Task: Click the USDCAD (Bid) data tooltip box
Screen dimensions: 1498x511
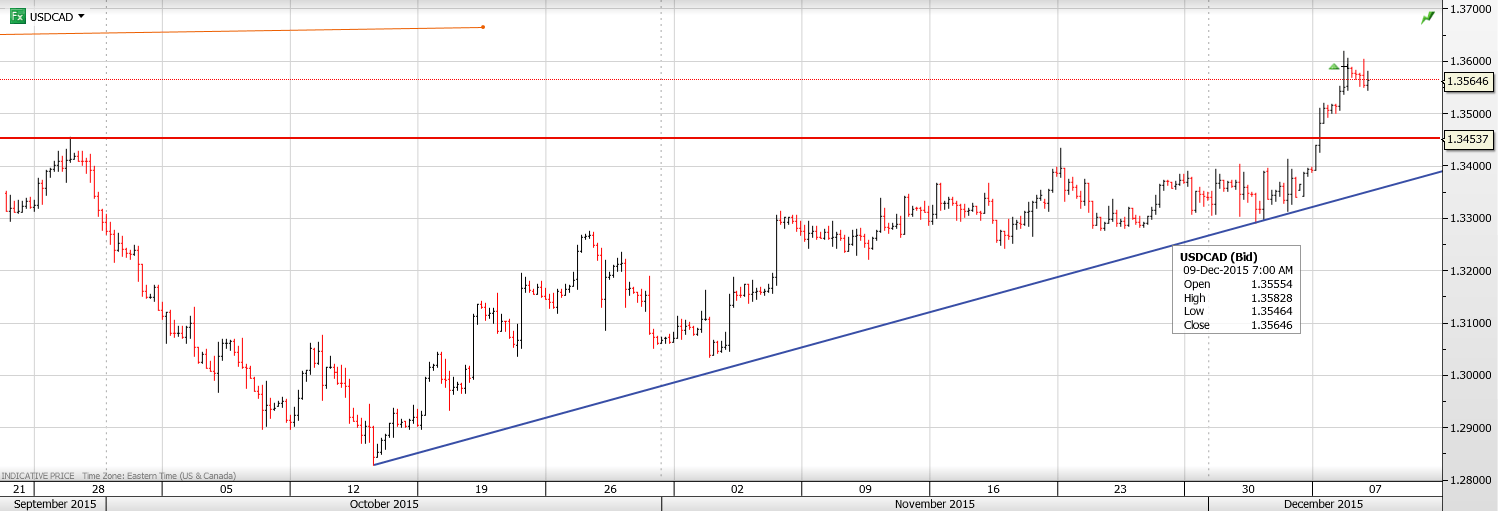Action: [x=1236, y=290]
